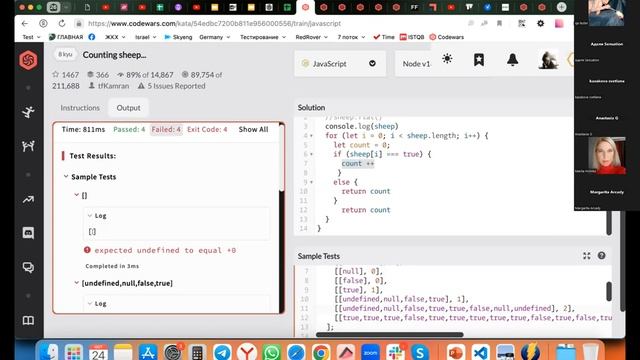Select the Output tab

point(128,108)
